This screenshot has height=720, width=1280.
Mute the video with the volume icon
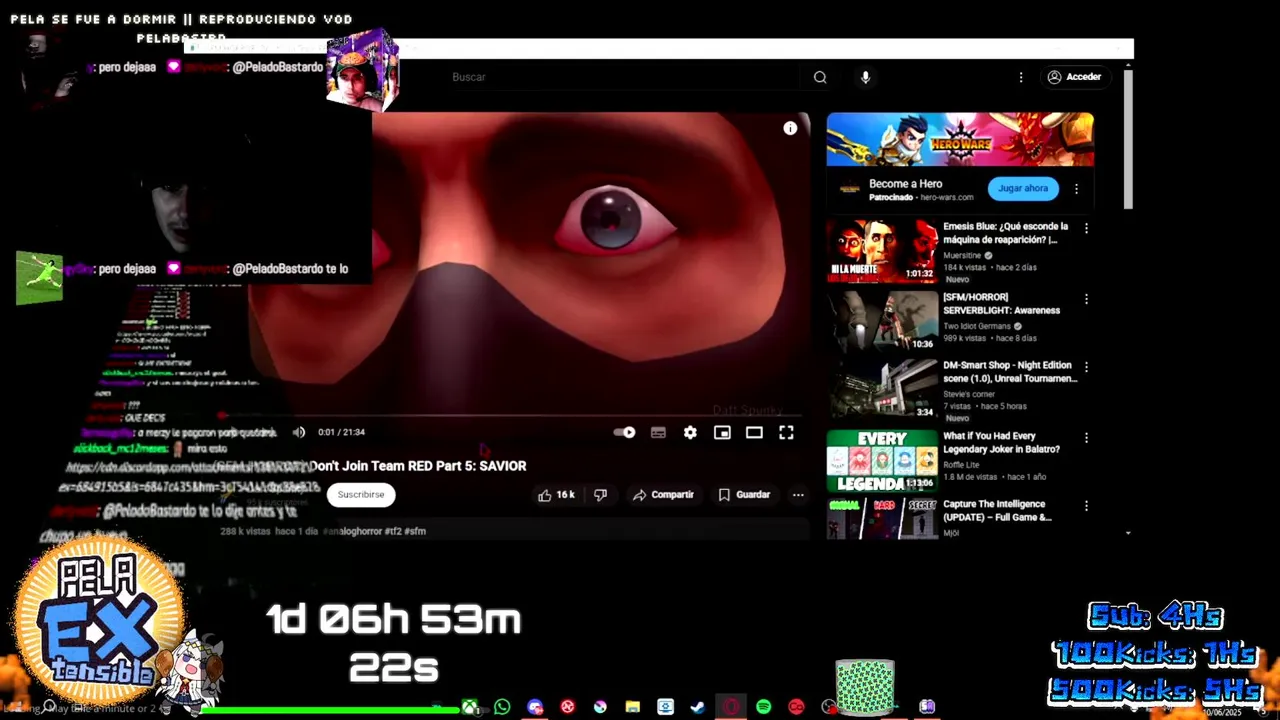(x=298, y=432)
